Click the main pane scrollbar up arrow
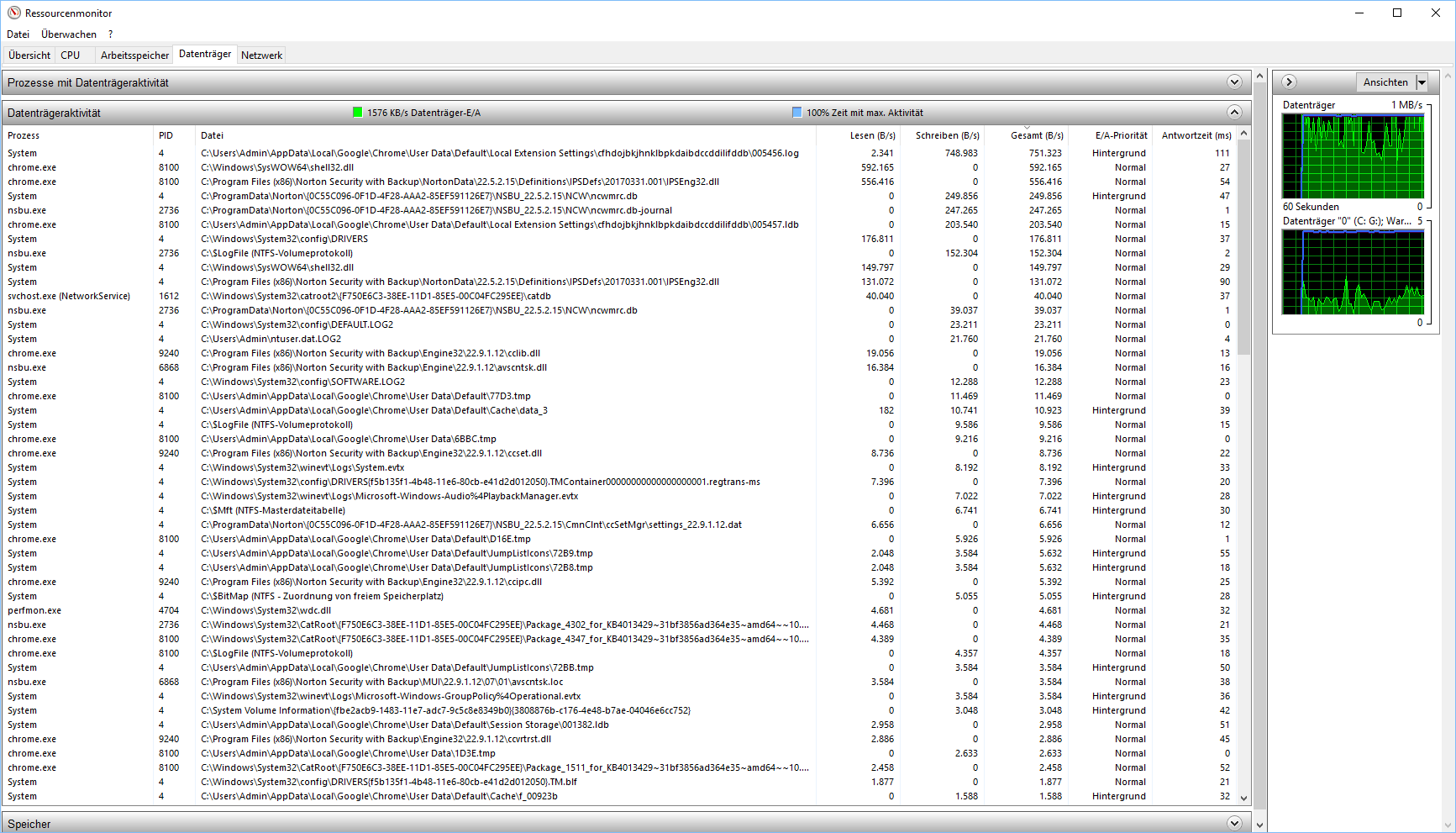Viewport: 1456px width, 833px height. (1259, 76)
